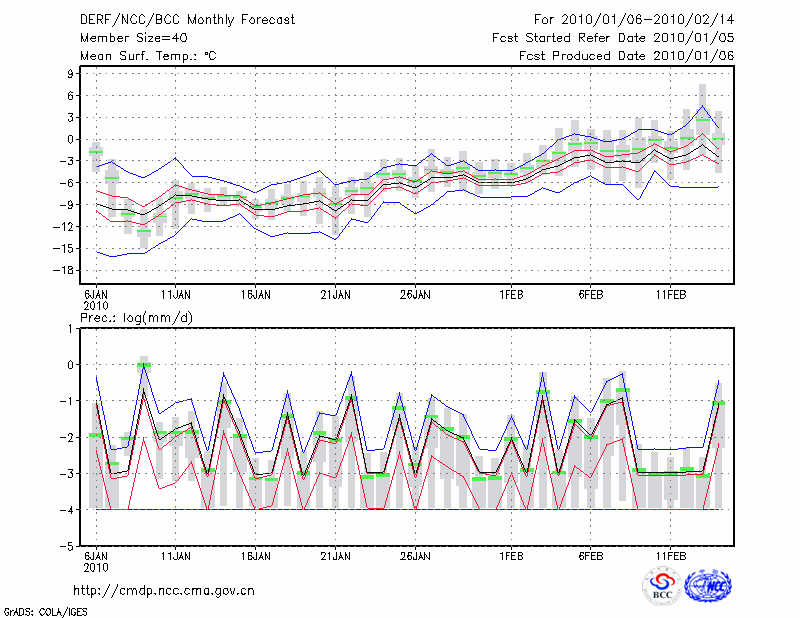Click the 2010 year label under the temperature chart
This screenshot has width=800, height=618.
[x=96, y=305]
